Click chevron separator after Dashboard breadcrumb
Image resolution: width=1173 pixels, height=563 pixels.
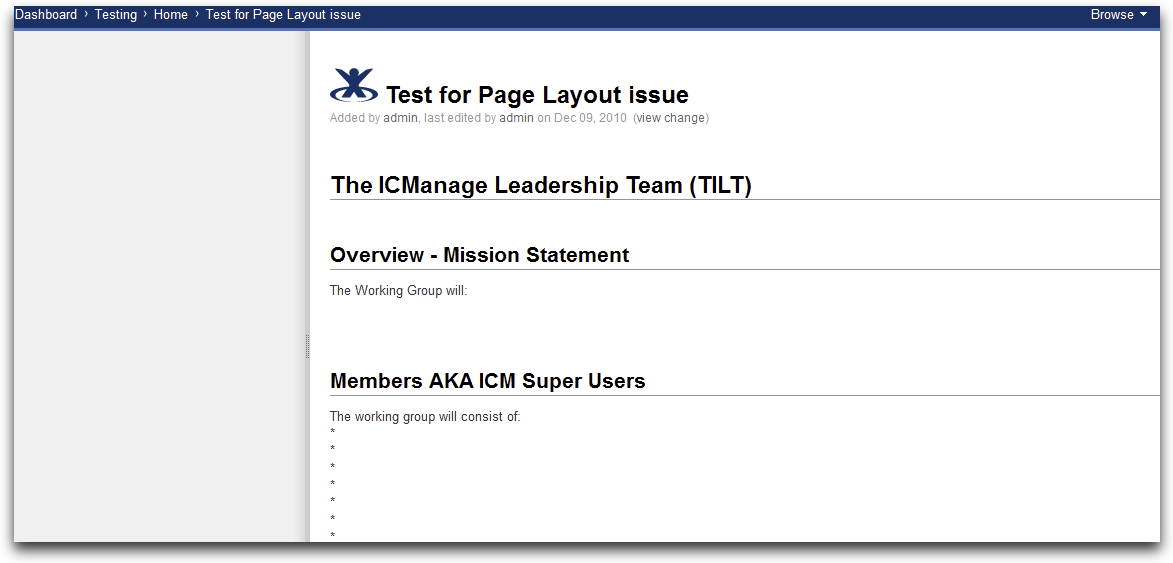(86, 14)
